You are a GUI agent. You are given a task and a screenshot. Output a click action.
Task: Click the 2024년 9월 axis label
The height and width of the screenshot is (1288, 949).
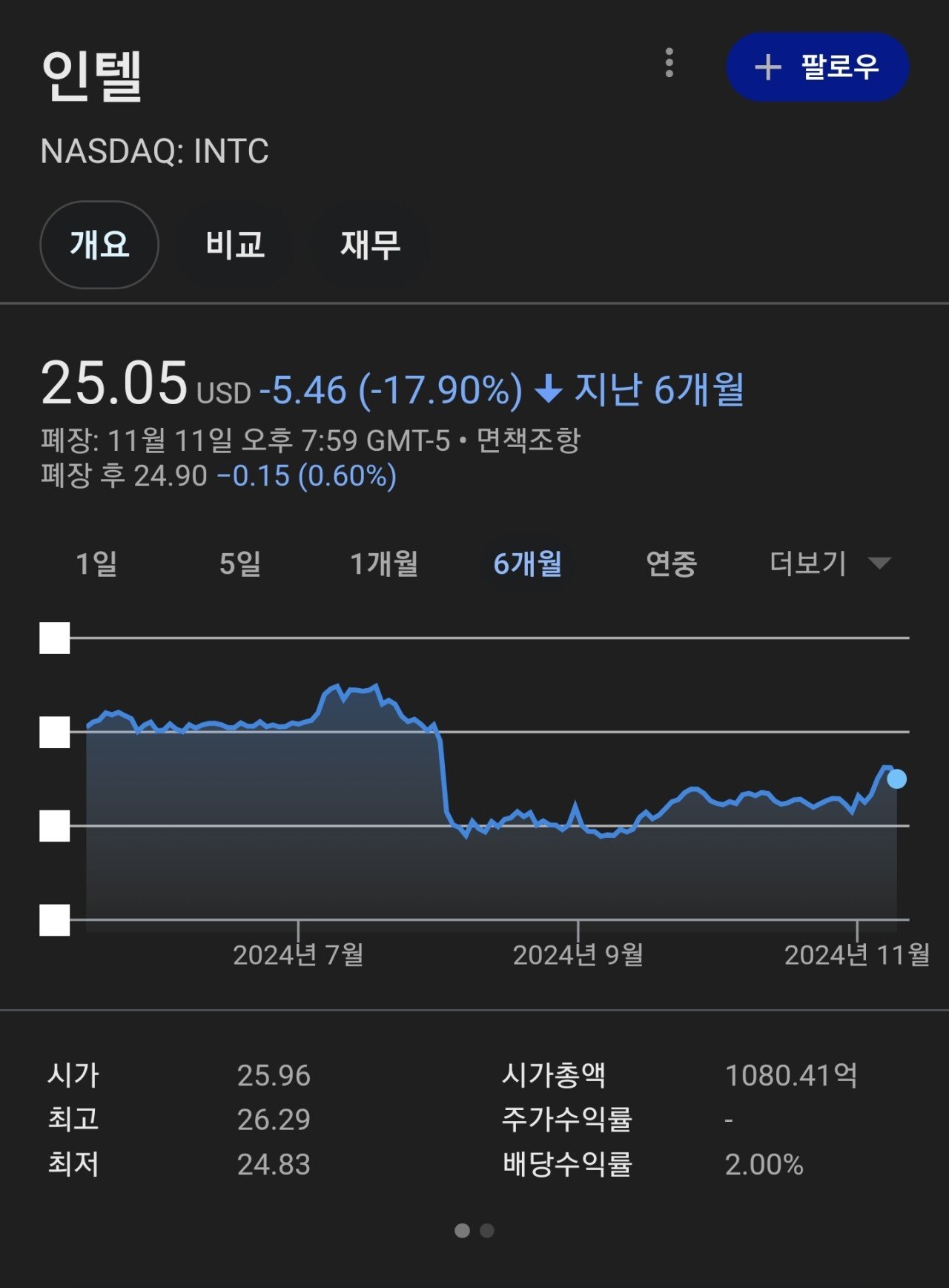point(578,955)
